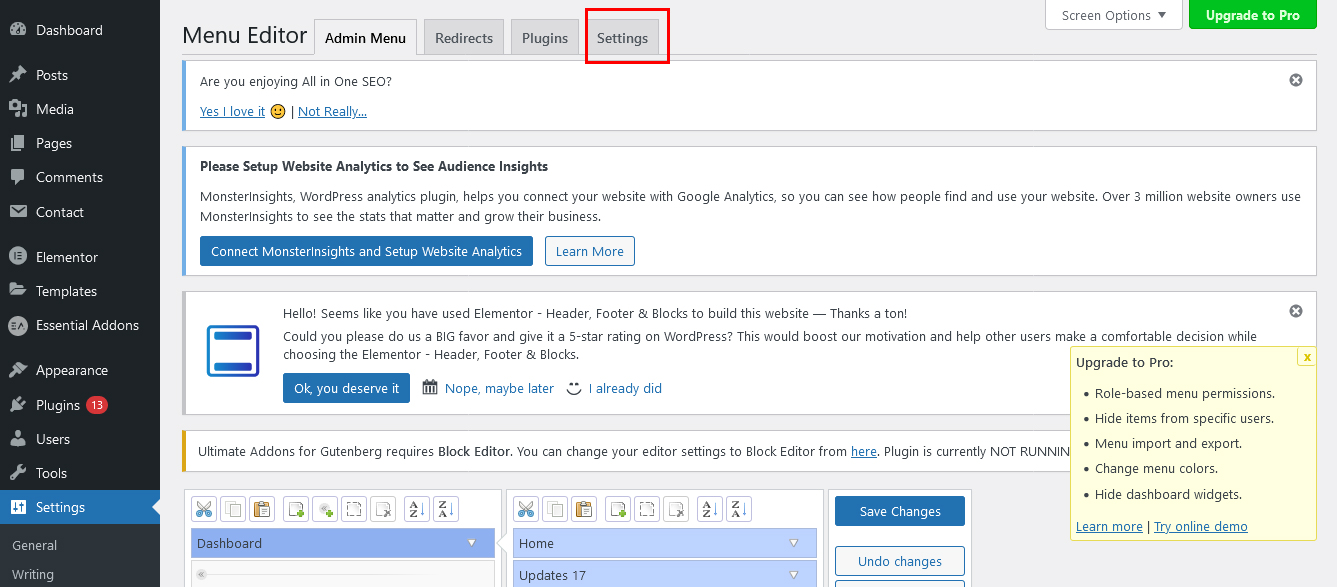The width and height of the screenshot is (1337, 587).
Task: Click the 'Nope, maybe later' link
Action: [499, 388]
